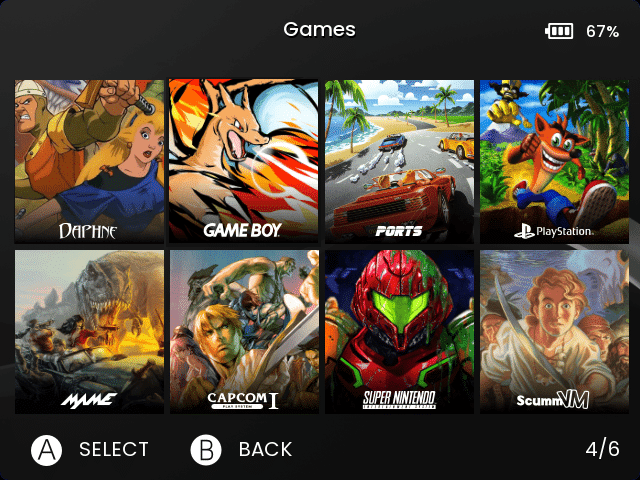Viewport: 640px width, 480px height.
Task: Click the battery status icon
Action: pos(559,31)
